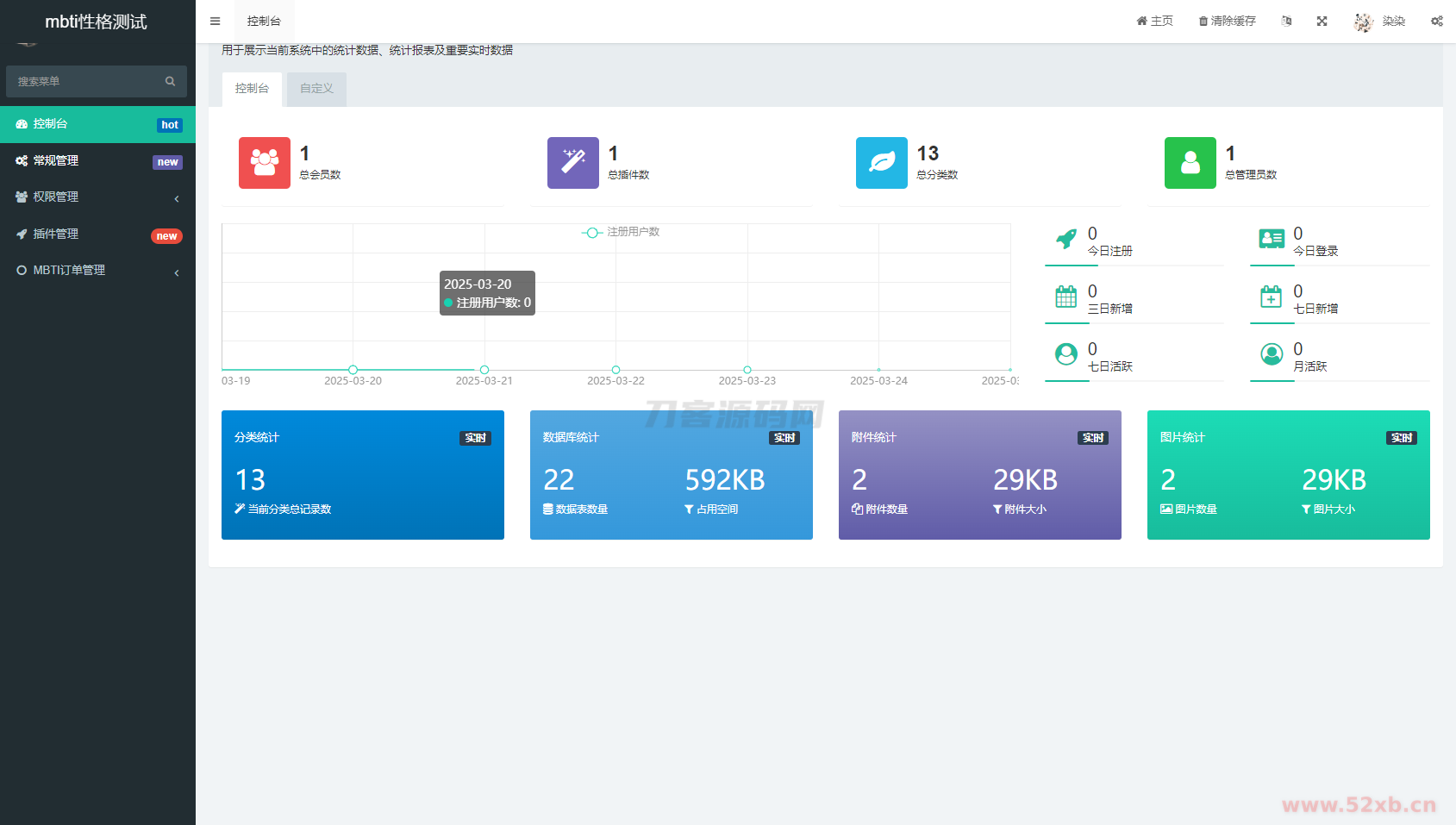Open 插件管理 in the sidebar
Viewport: 1456px width, 825px height.
tap(97, 234)
